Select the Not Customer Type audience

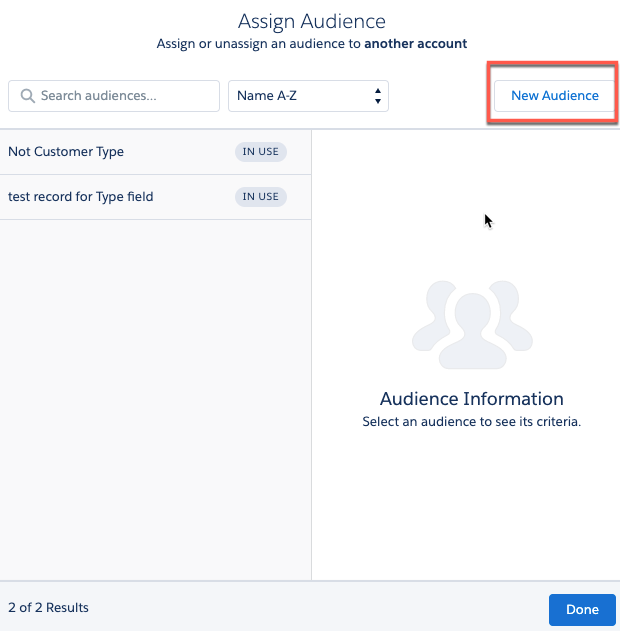(x=66, y=152)
